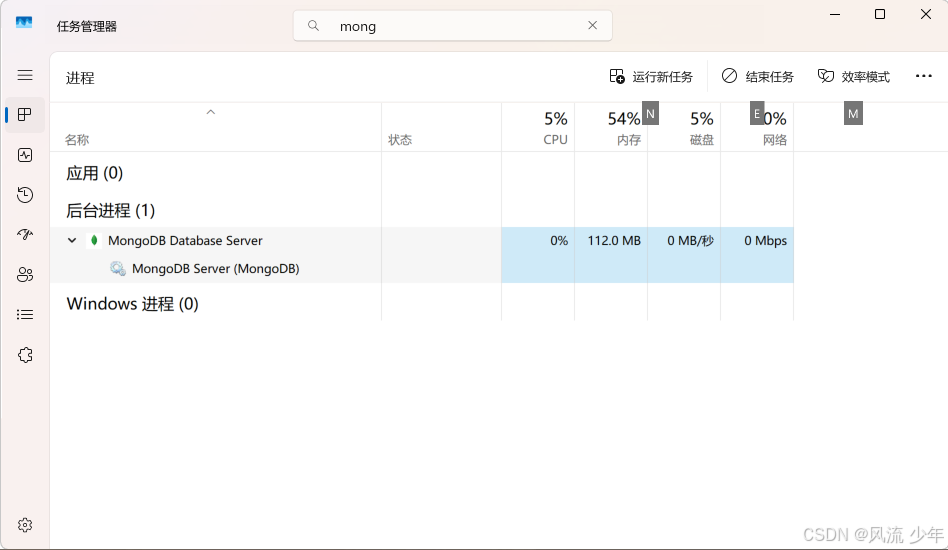
Task: Click the Background processes (1) group header
Action: pyautogui.click(x=110, y=210)
